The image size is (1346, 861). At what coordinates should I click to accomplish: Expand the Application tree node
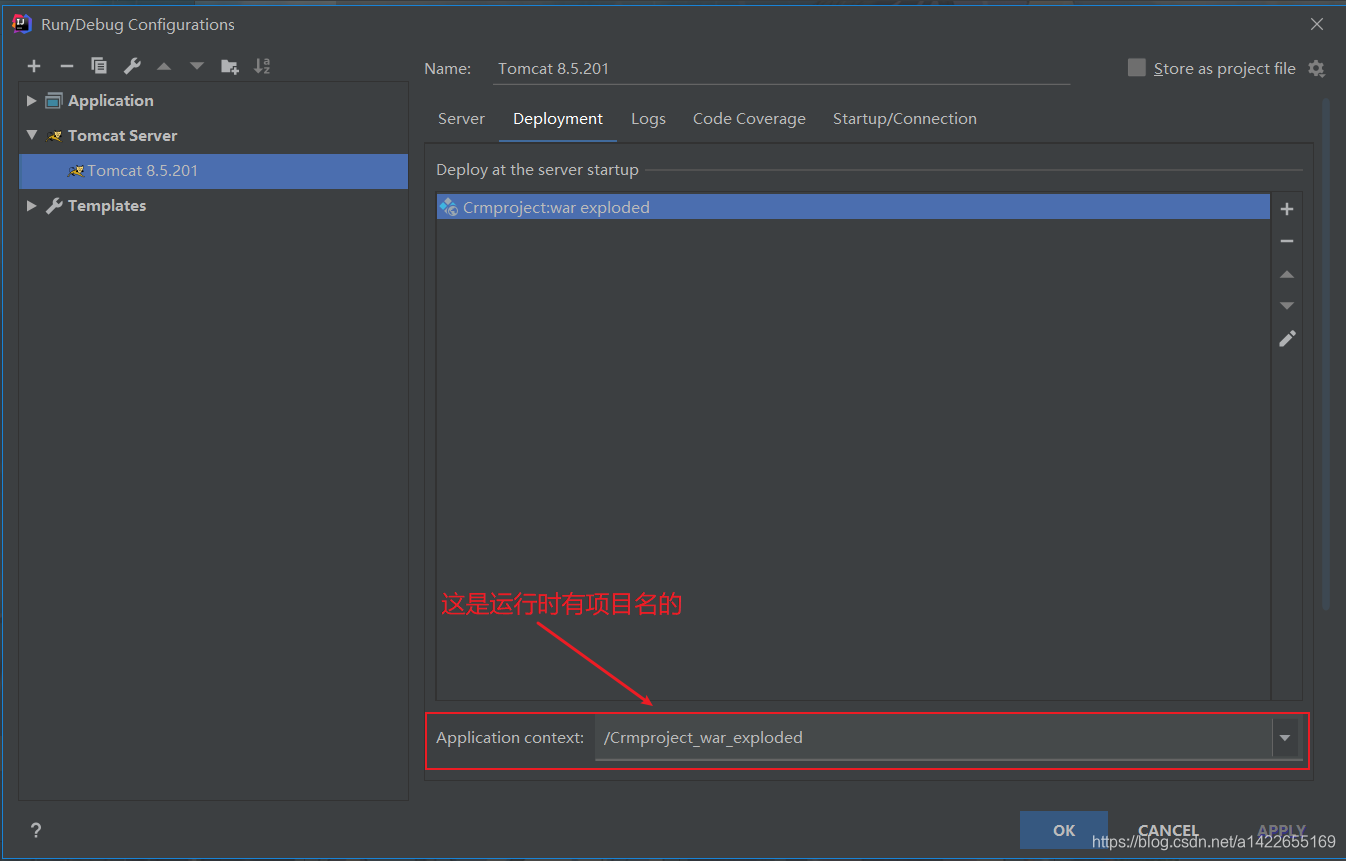pyautogui.click(x=32, y=101)
